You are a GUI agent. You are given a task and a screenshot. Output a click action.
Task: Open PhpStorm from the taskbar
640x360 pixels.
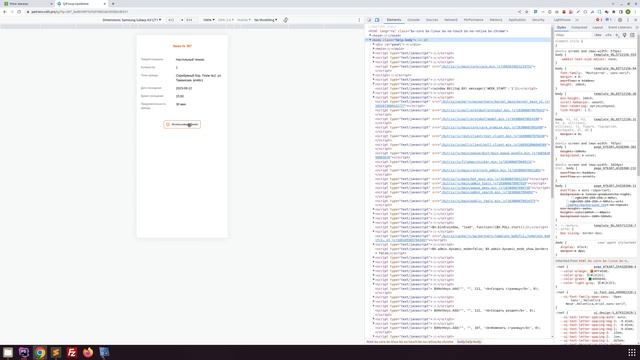(24, 352)
